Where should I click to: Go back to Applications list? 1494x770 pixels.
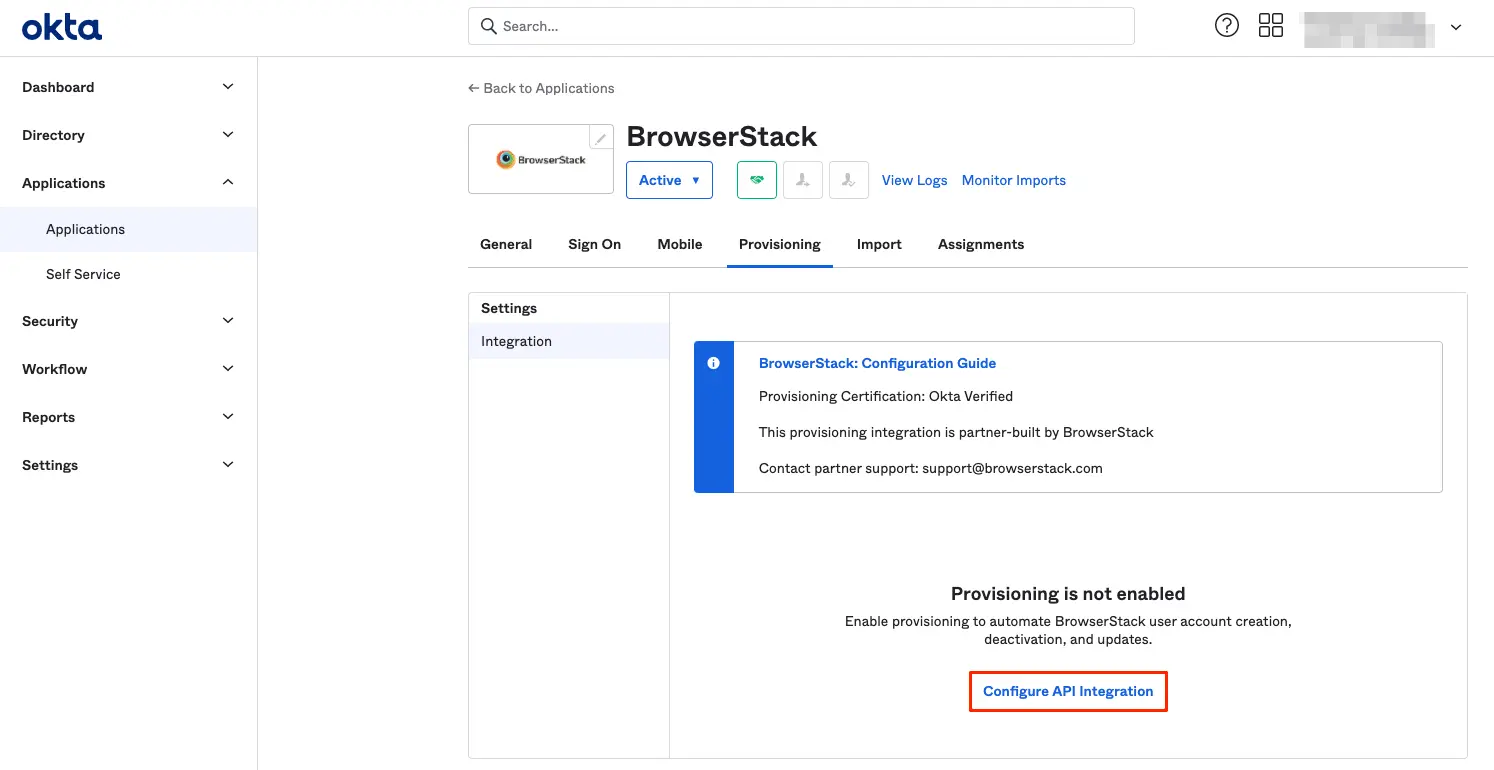click(x=541, y=88)
